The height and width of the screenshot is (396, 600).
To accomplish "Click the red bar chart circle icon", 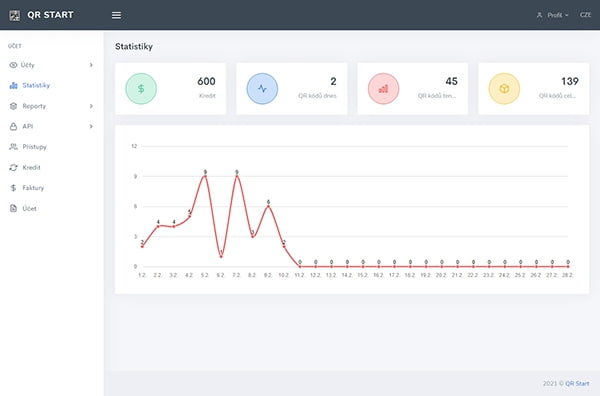I will [383, 89].
